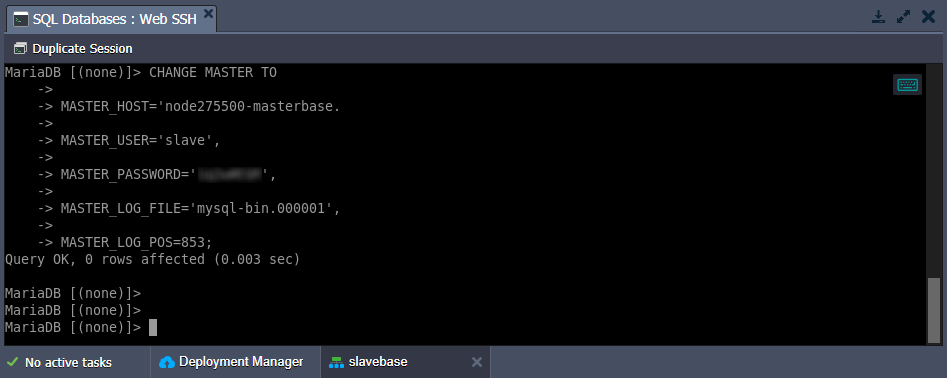
Task: Click the download-arrow icon beside the expand arrows
Action: (878, 17)
